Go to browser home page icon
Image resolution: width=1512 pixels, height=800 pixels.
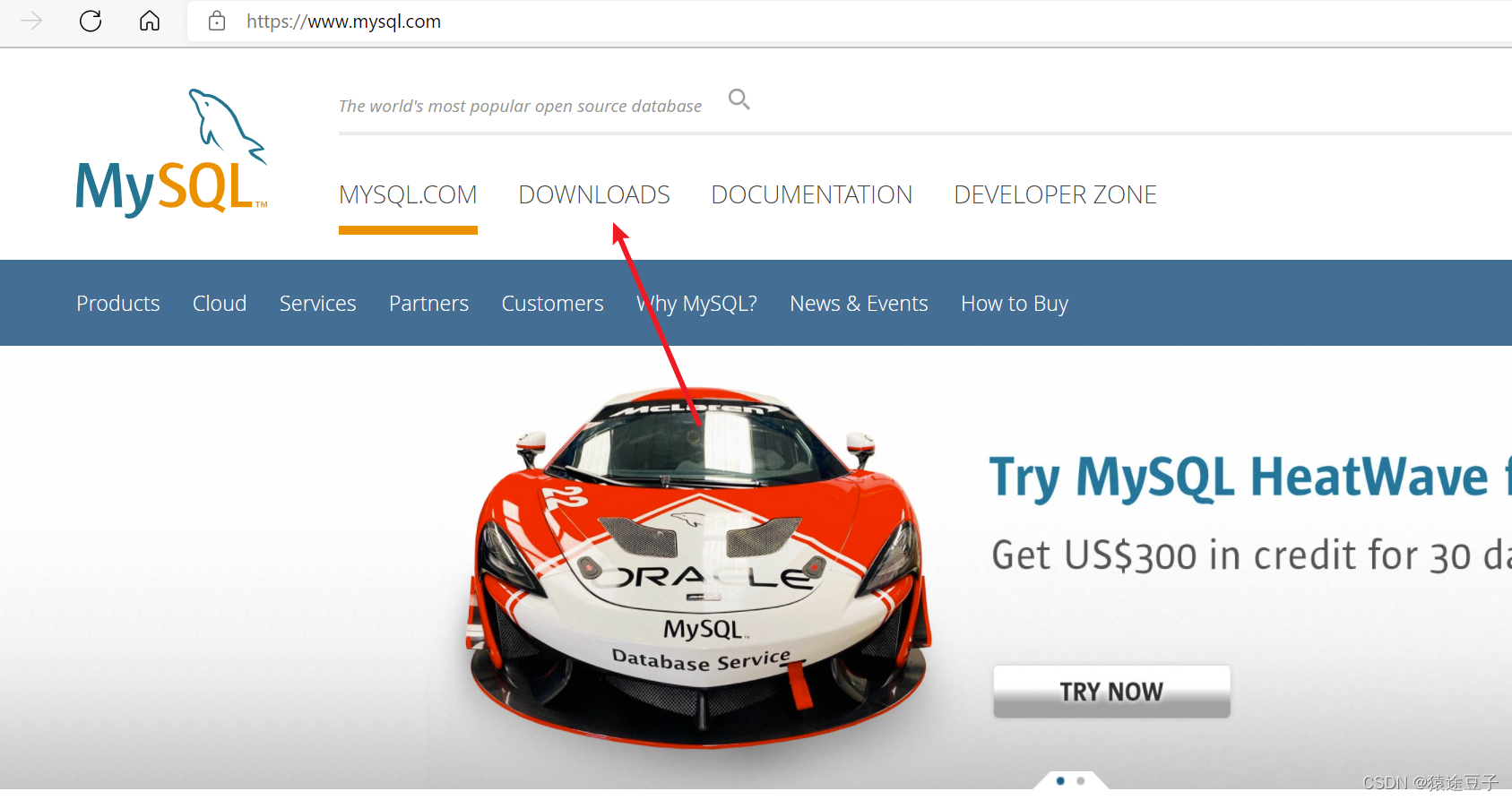150,21
